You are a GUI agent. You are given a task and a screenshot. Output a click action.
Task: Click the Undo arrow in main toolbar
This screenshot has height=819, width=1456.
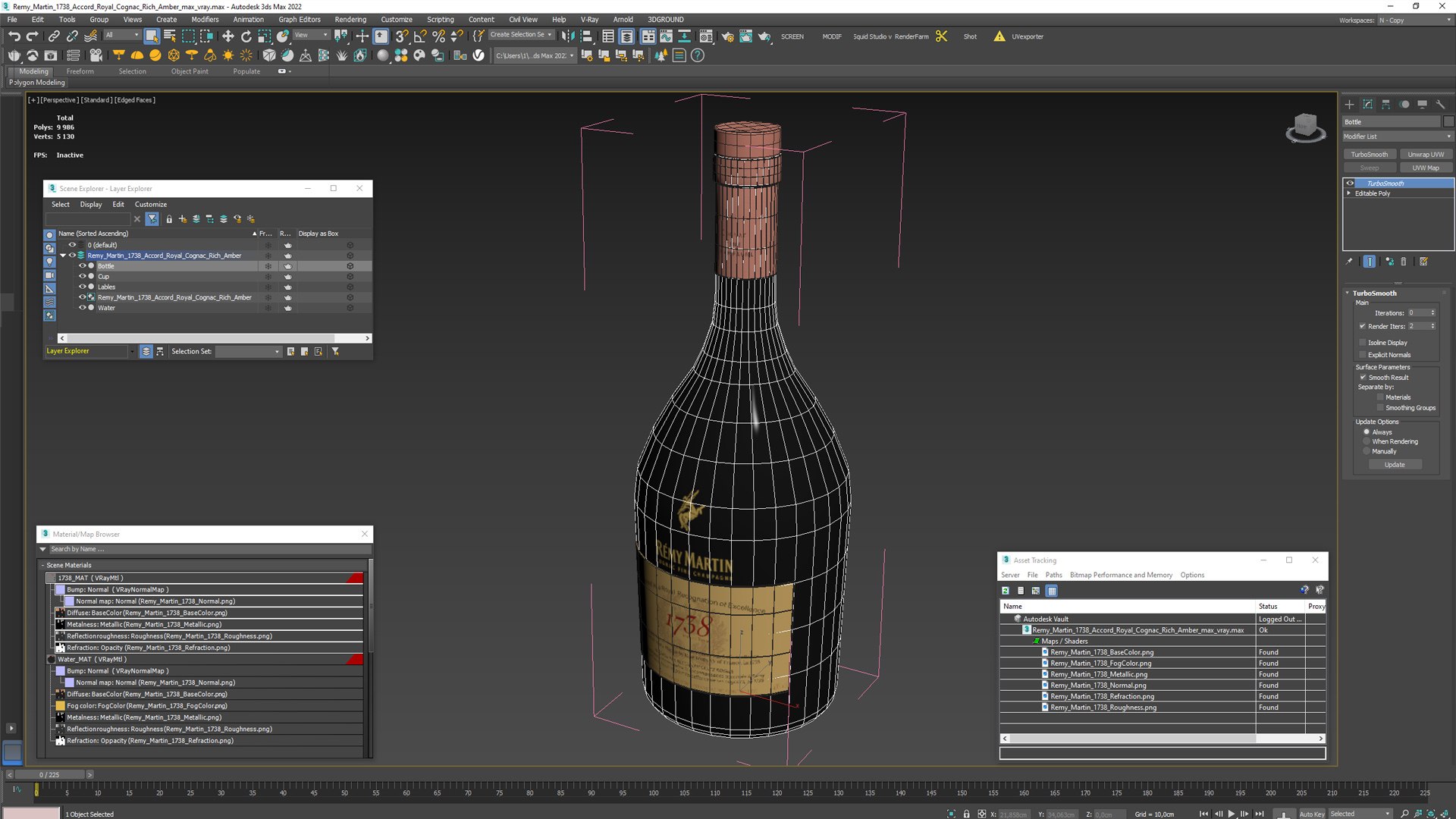[x=14, y=36]
